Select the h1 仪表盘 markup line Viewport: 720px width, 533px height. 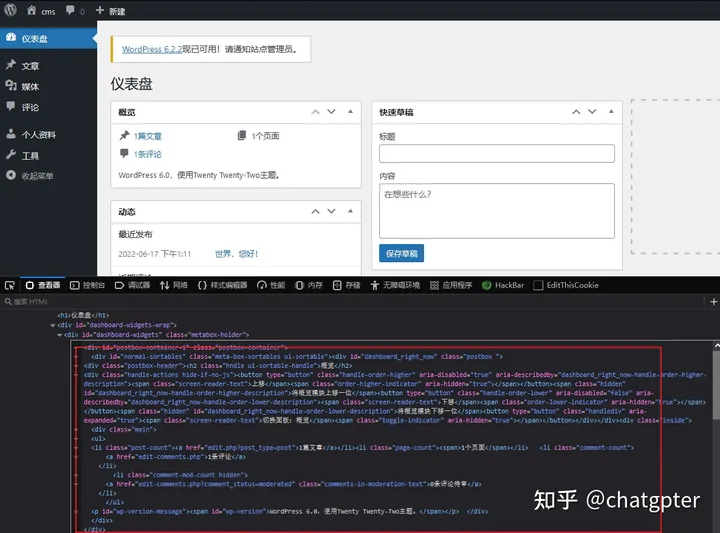click(83, 315)
